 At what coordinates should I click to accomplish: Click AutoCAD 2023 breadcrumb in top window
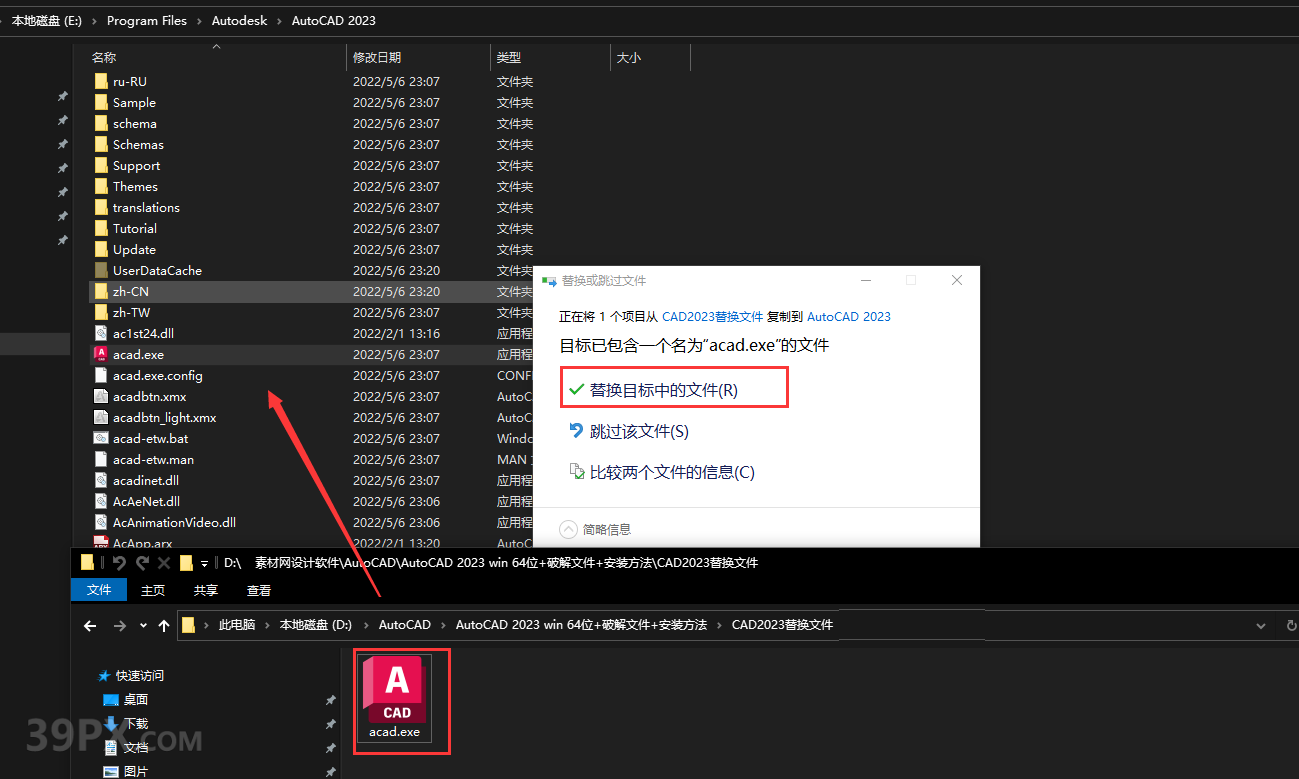(334, 20)
